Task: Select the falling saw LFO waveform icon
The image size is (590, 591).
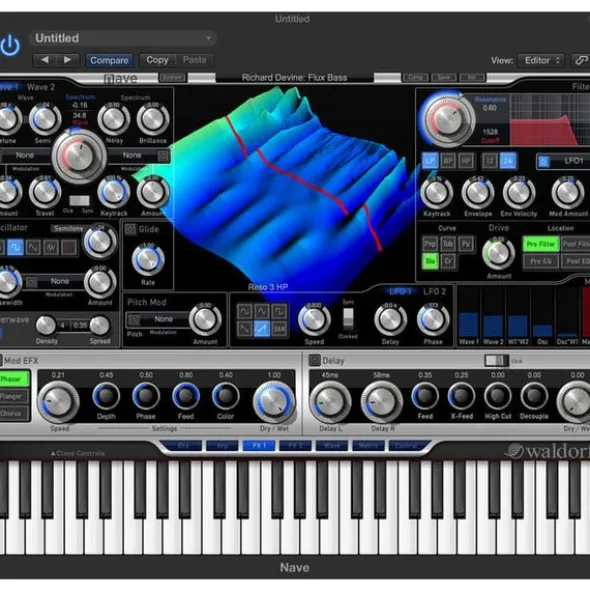Action: pos(244,329)
